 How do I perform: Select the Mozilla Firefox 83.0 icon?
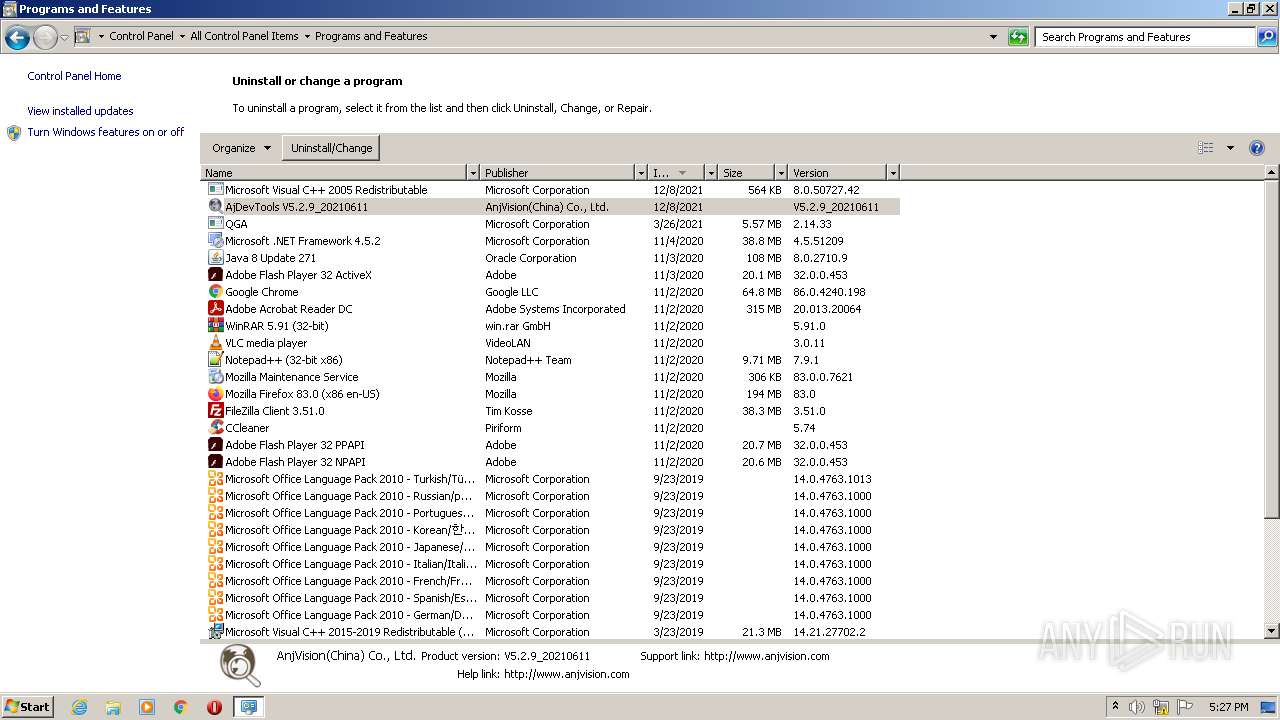(x=215, y=394)
